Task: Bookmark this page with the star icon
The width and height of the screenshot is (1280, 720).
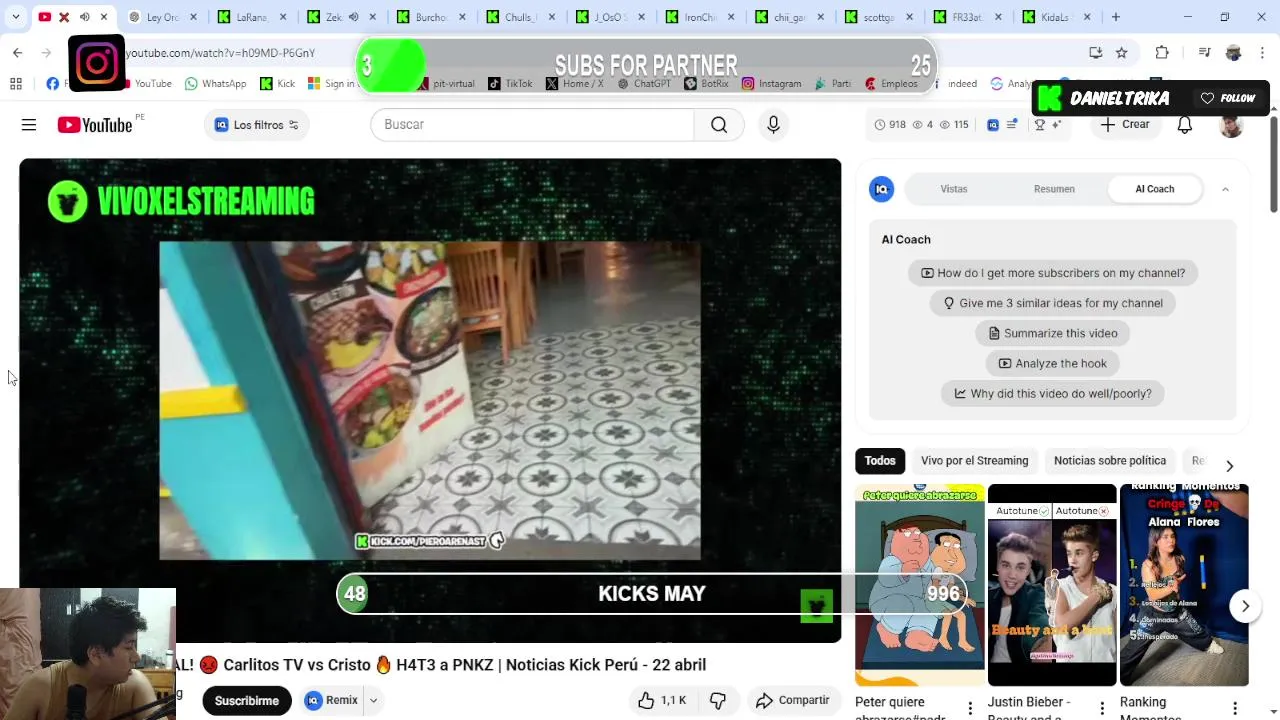Action: (x=1122, y=53)
